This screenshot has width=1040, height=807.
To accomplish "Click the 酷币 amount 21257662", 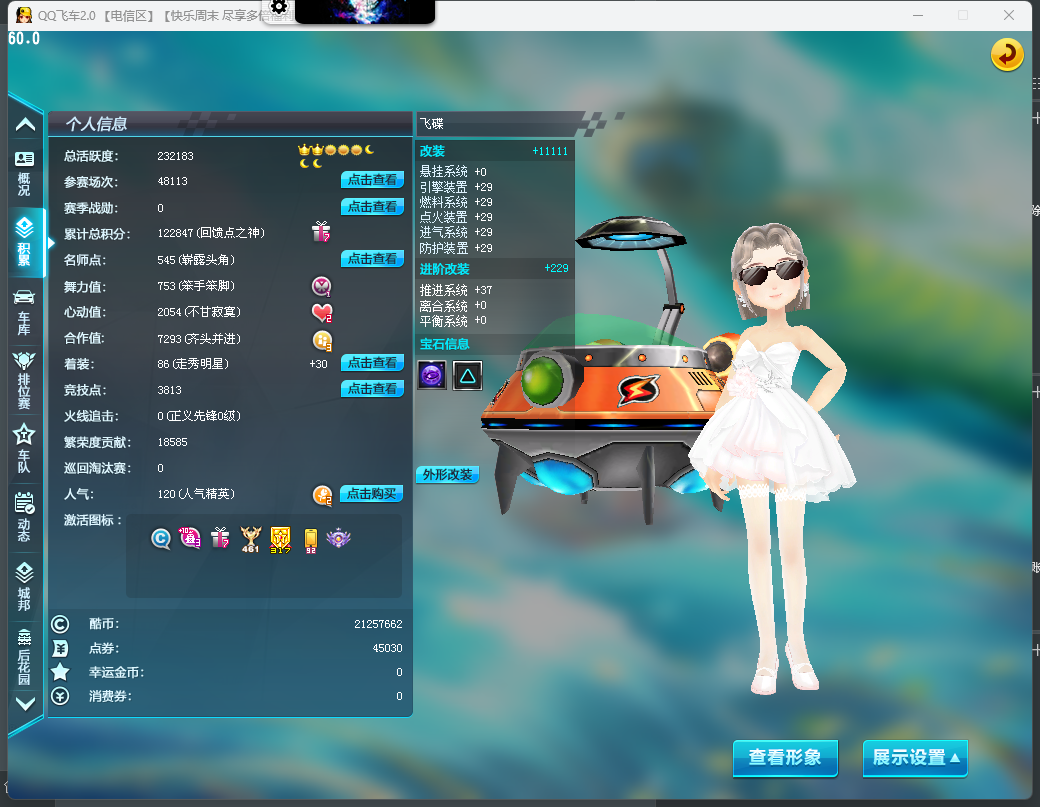I will pos(378,624).
